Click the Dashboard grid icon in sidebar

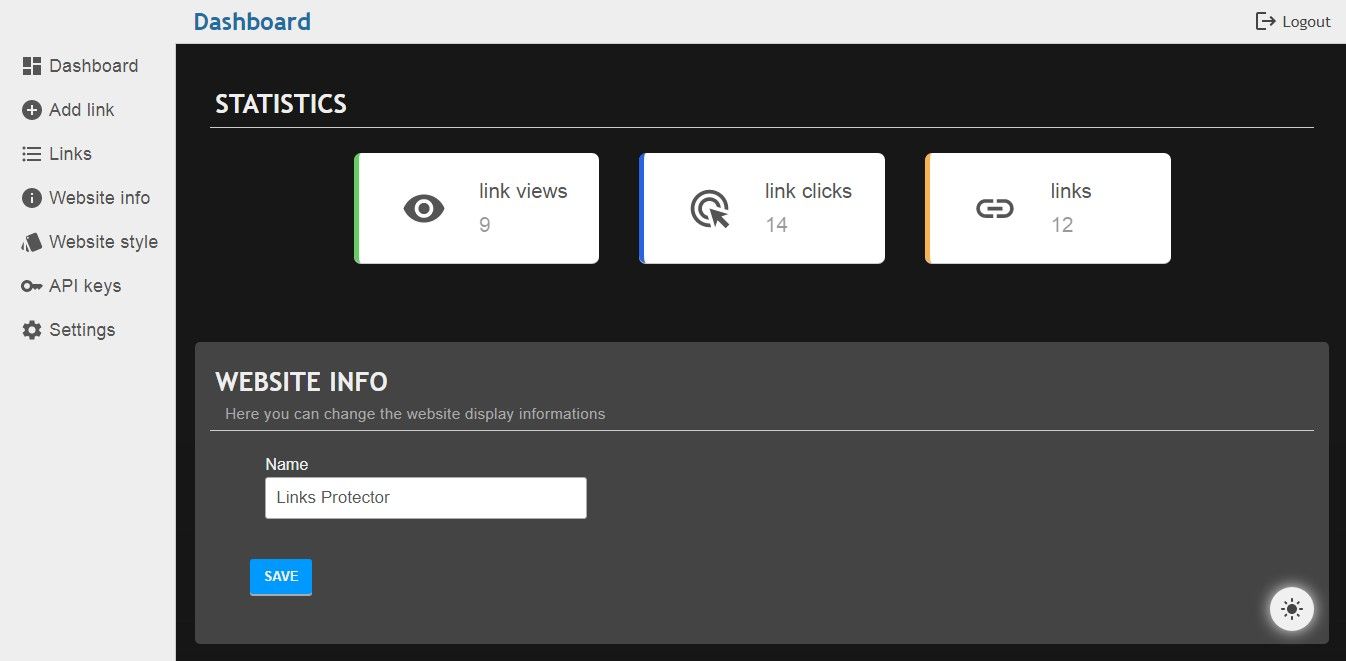pyautogui.click(x=32, y=66)
